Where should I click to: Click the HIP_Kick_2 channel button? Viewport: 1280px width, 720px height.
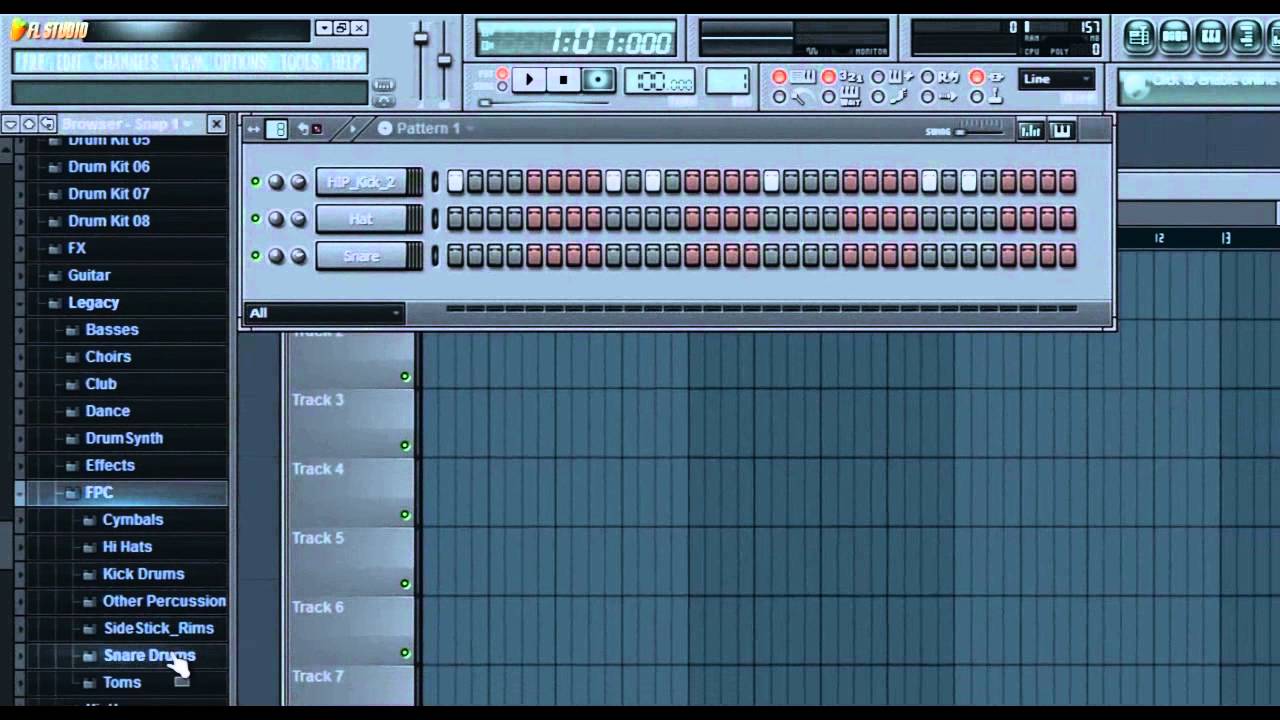[369, 182]
